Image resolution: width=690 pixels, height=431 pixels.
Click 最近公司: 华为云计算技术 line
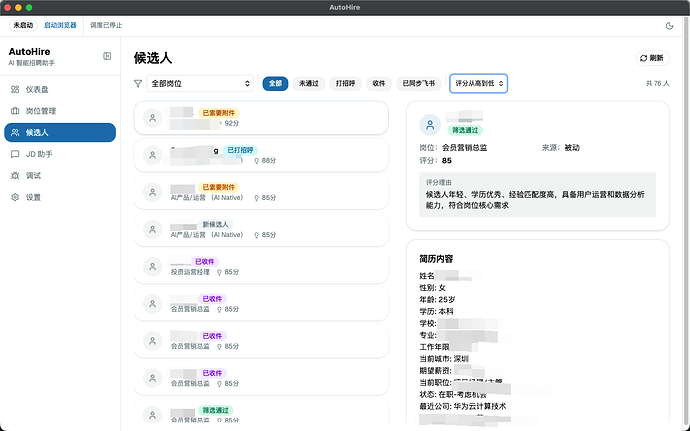(x=463, y=406)
